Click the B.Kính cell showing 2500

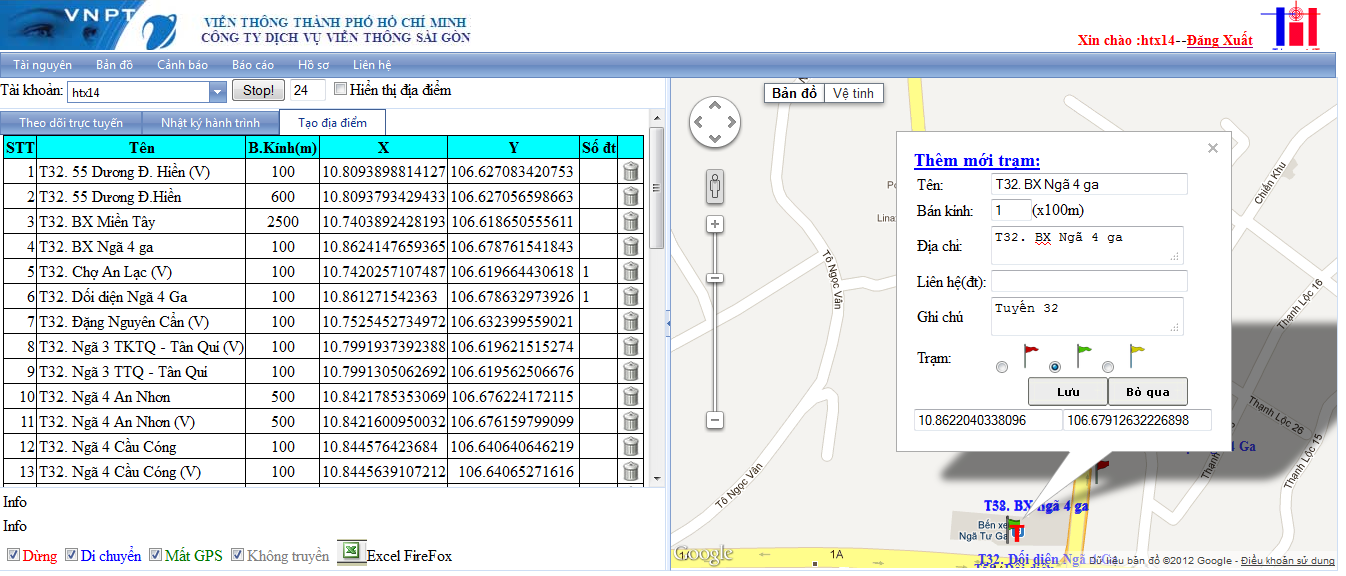(283, 222)
